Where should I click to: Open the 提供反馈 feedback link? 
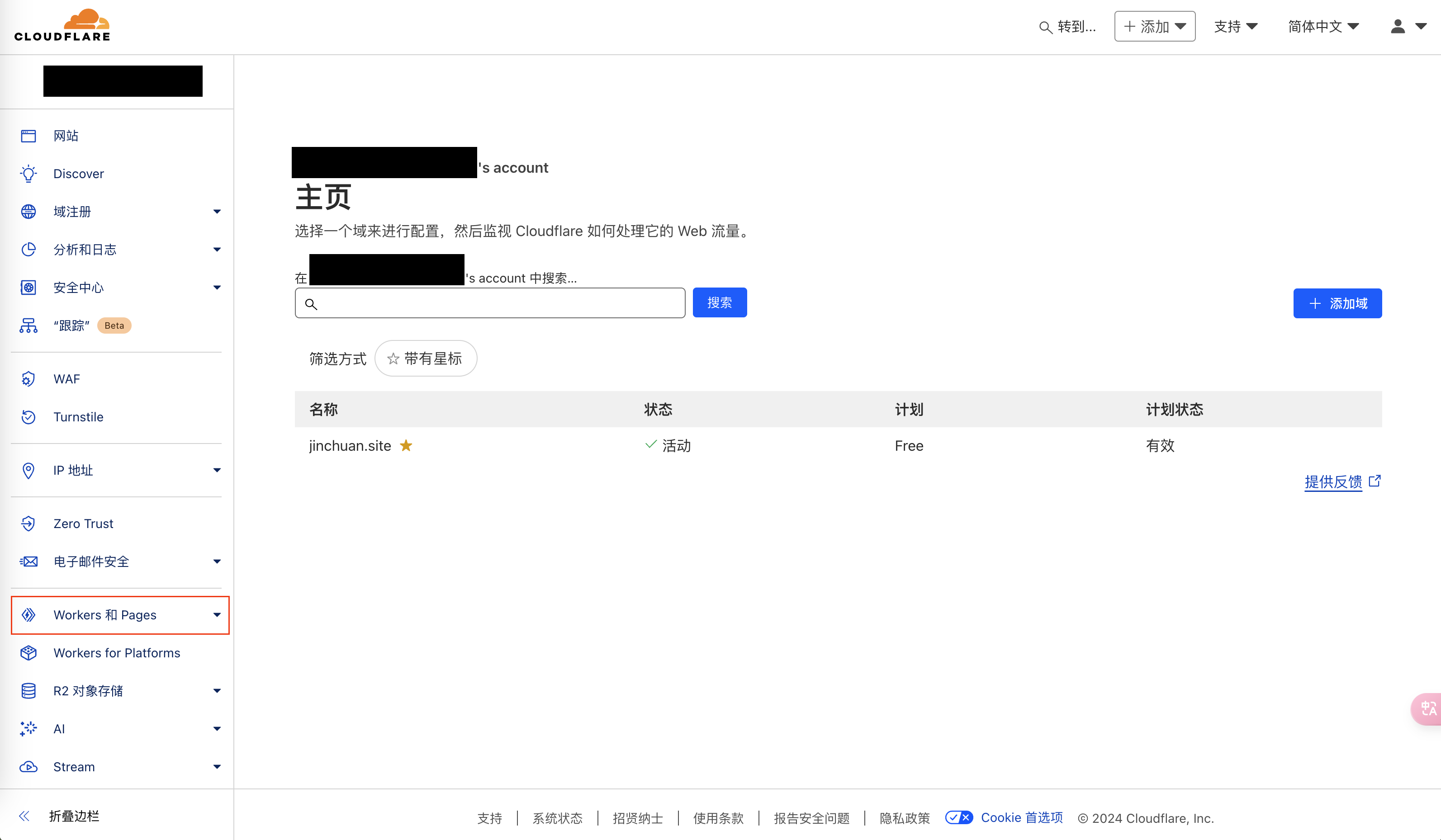[1333, 482]
